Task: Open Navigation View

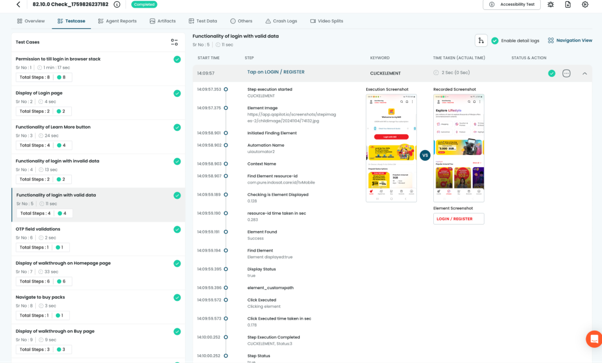Action: (x=570, y=40)
